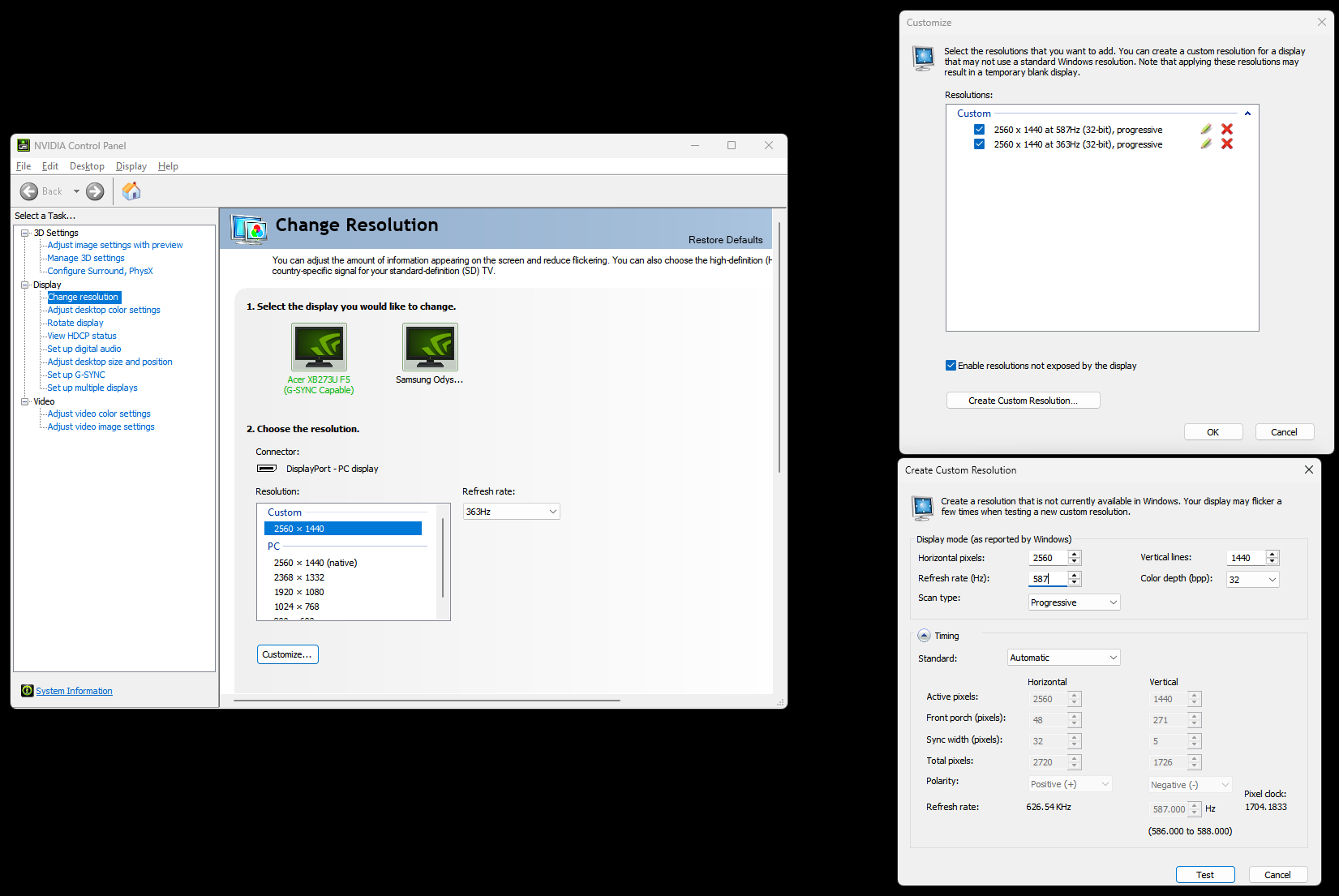Select the Samsung Odyssey display icon
1339x896 pixels.
(x=430, y=347)
